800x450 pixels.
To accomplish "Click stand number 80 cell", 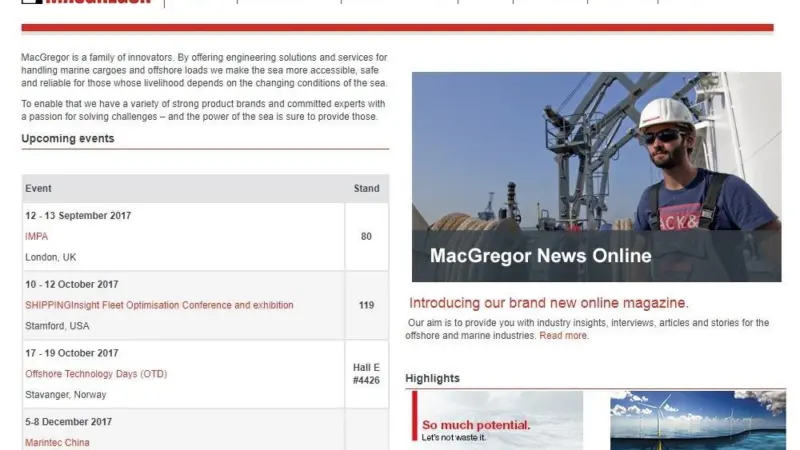I will pyautogui.click(x=366, y=236).
